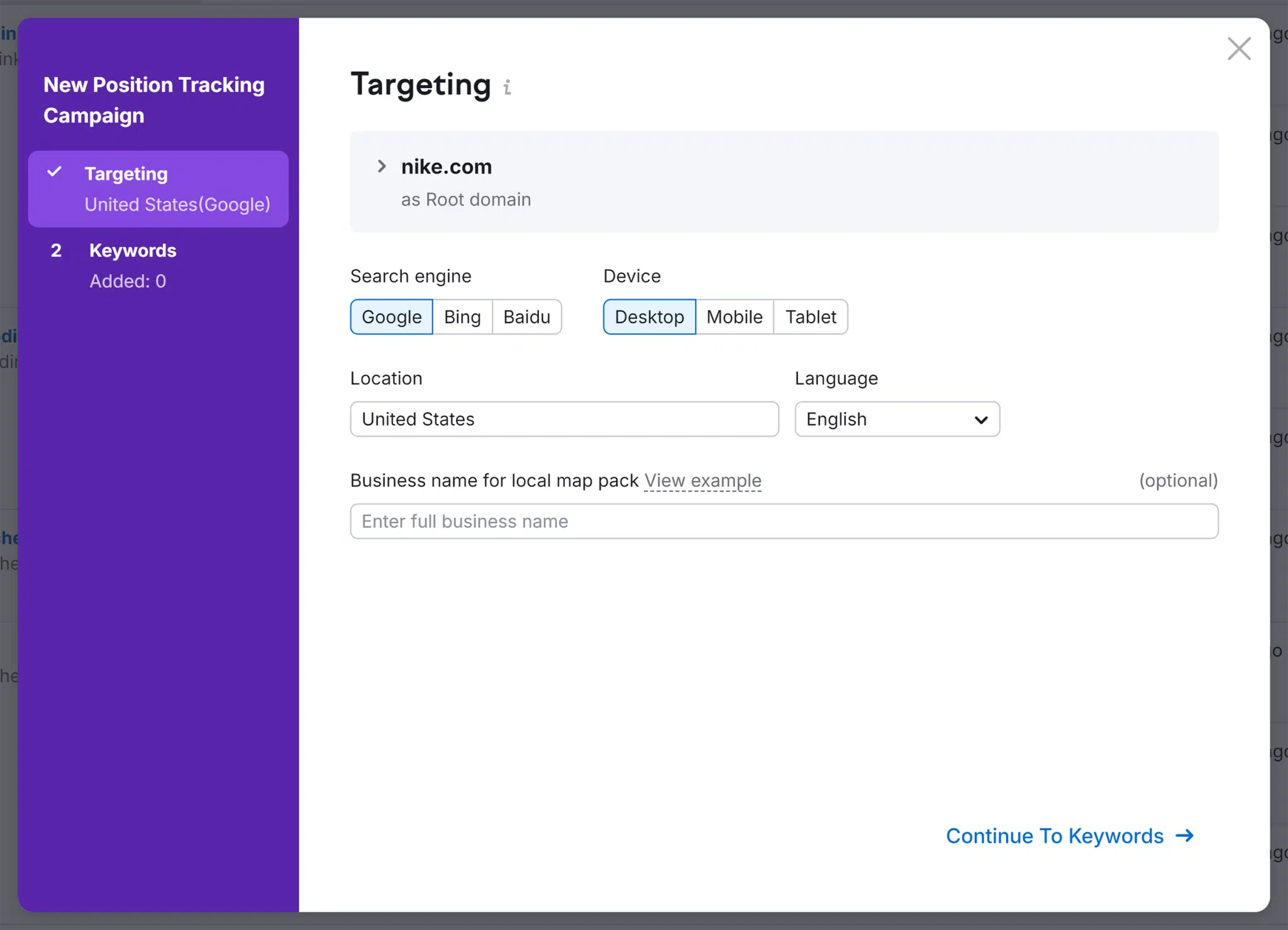Click Continue To Keywords button
Image resolution: width=1288 pixels, height=930 pixels.
[1069, 836]
